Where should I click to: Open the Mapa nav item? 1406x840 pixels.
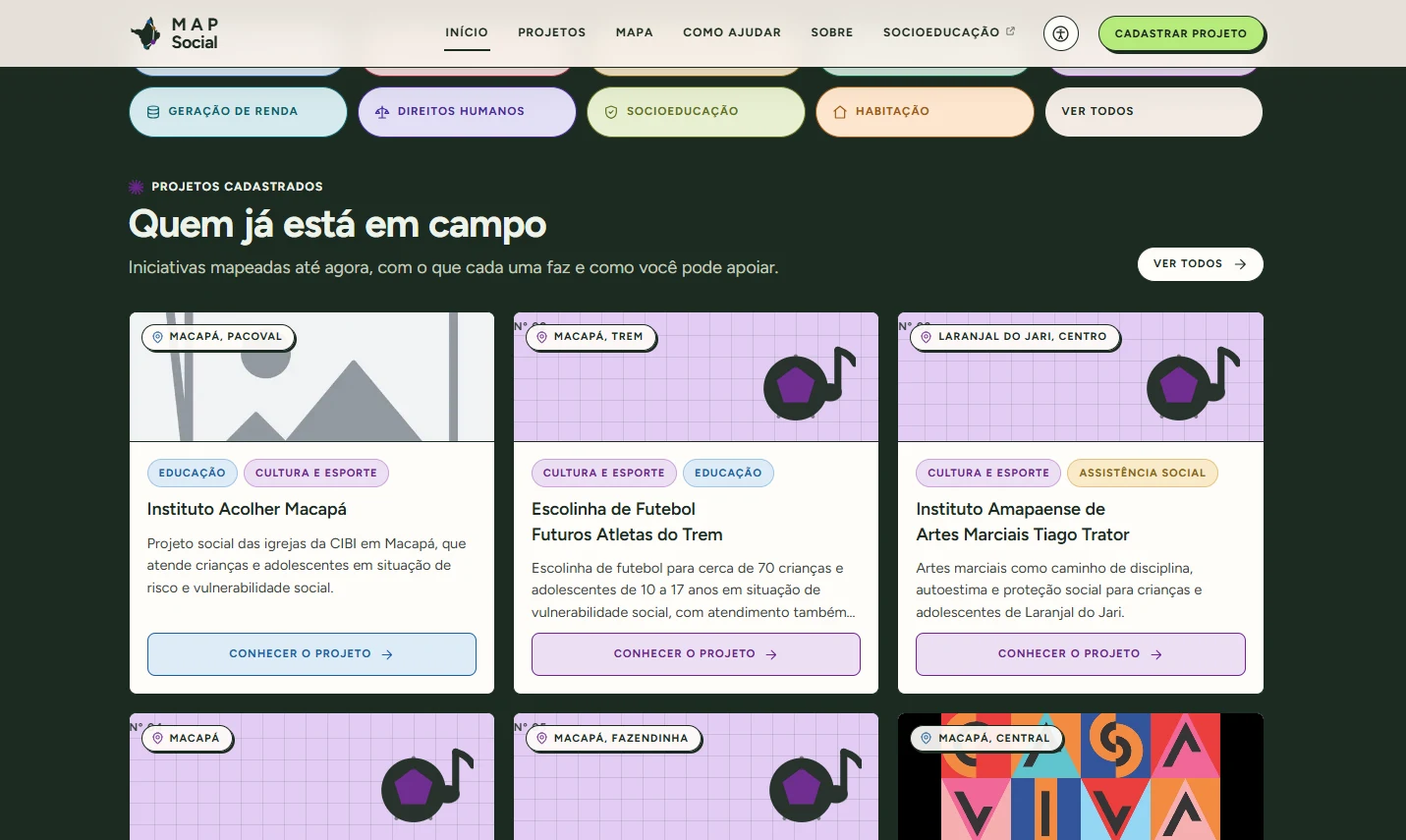(635, 32)
